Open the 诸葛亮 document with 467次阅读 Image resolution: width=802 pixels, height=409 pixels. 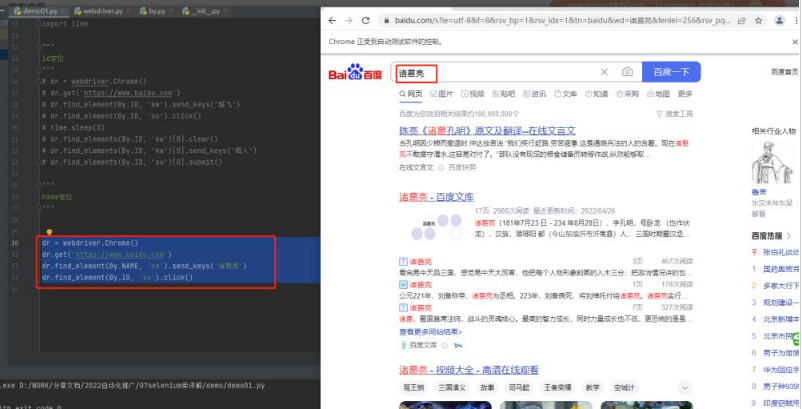tap(420, 261)
